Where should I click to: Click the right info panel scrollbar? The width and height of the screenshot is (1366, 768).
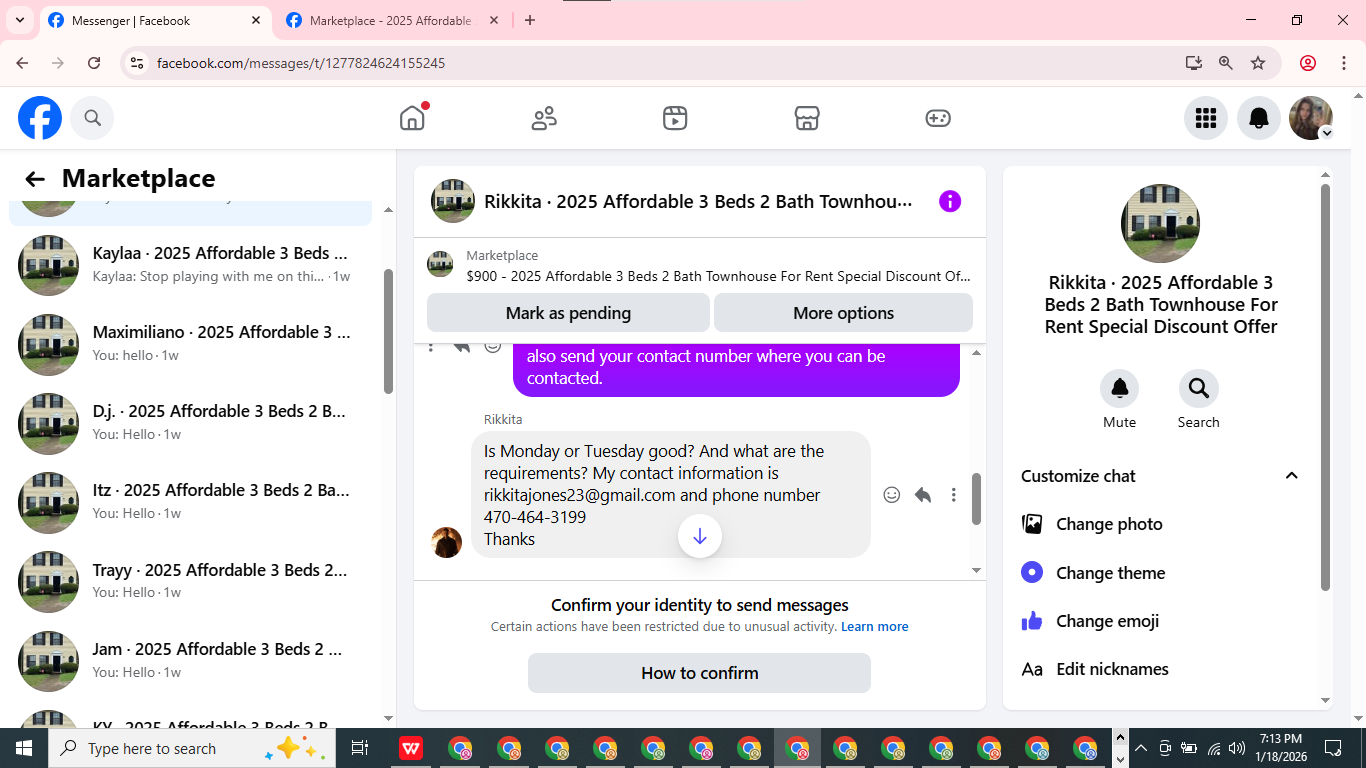(x=1325, y=387)
